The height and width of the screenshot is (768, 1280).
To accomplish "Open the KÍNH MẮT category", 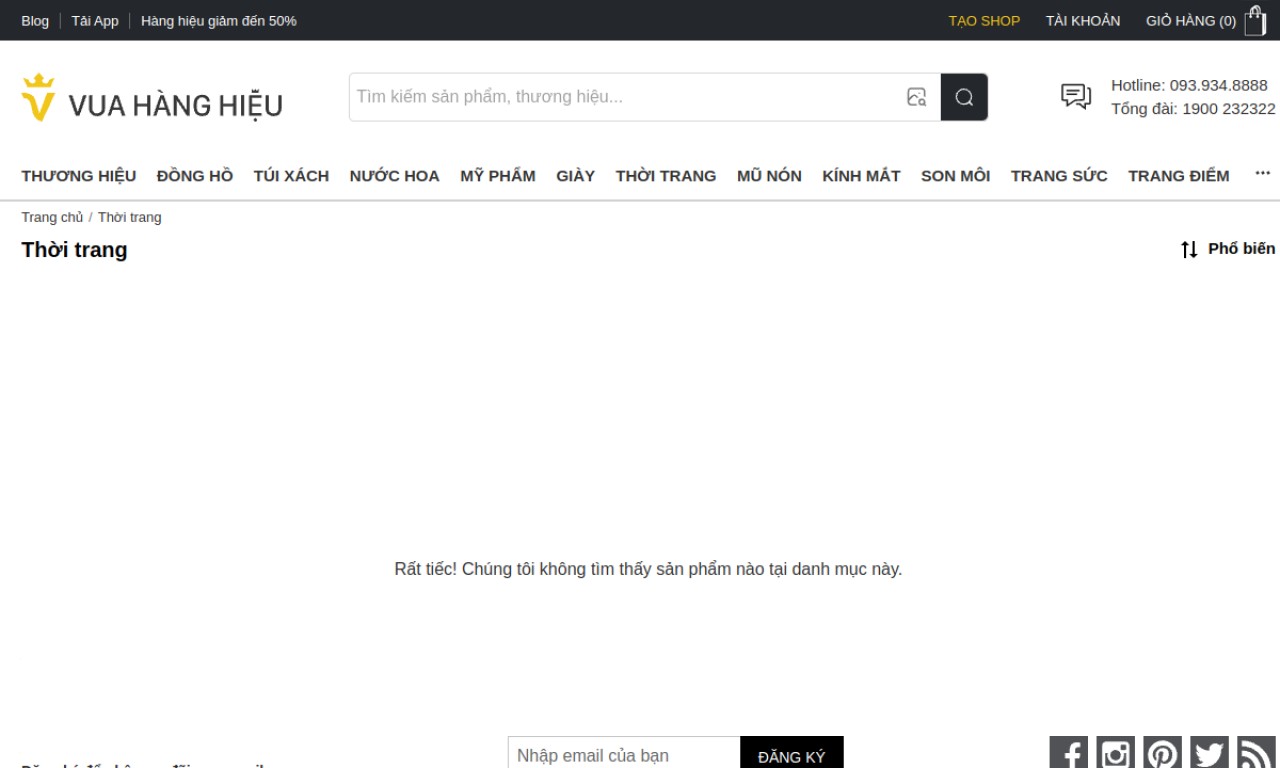I will (861, 176).
